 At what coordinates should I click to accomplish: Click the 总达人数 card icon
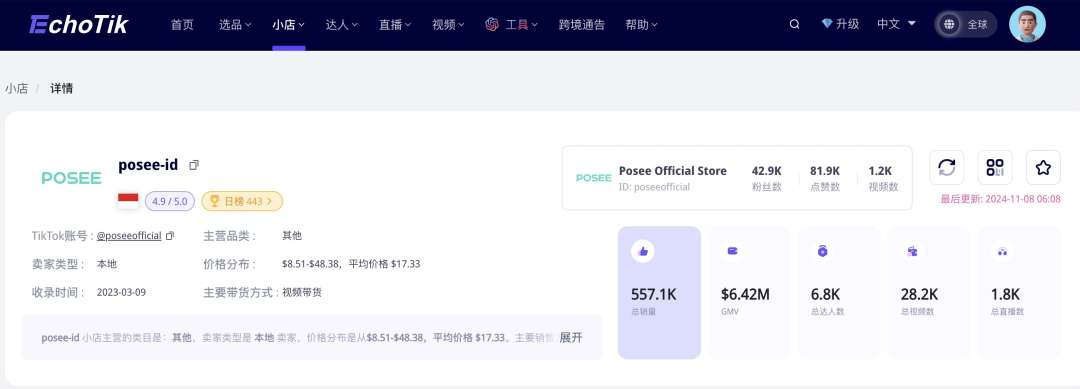(x=822, y=252)
